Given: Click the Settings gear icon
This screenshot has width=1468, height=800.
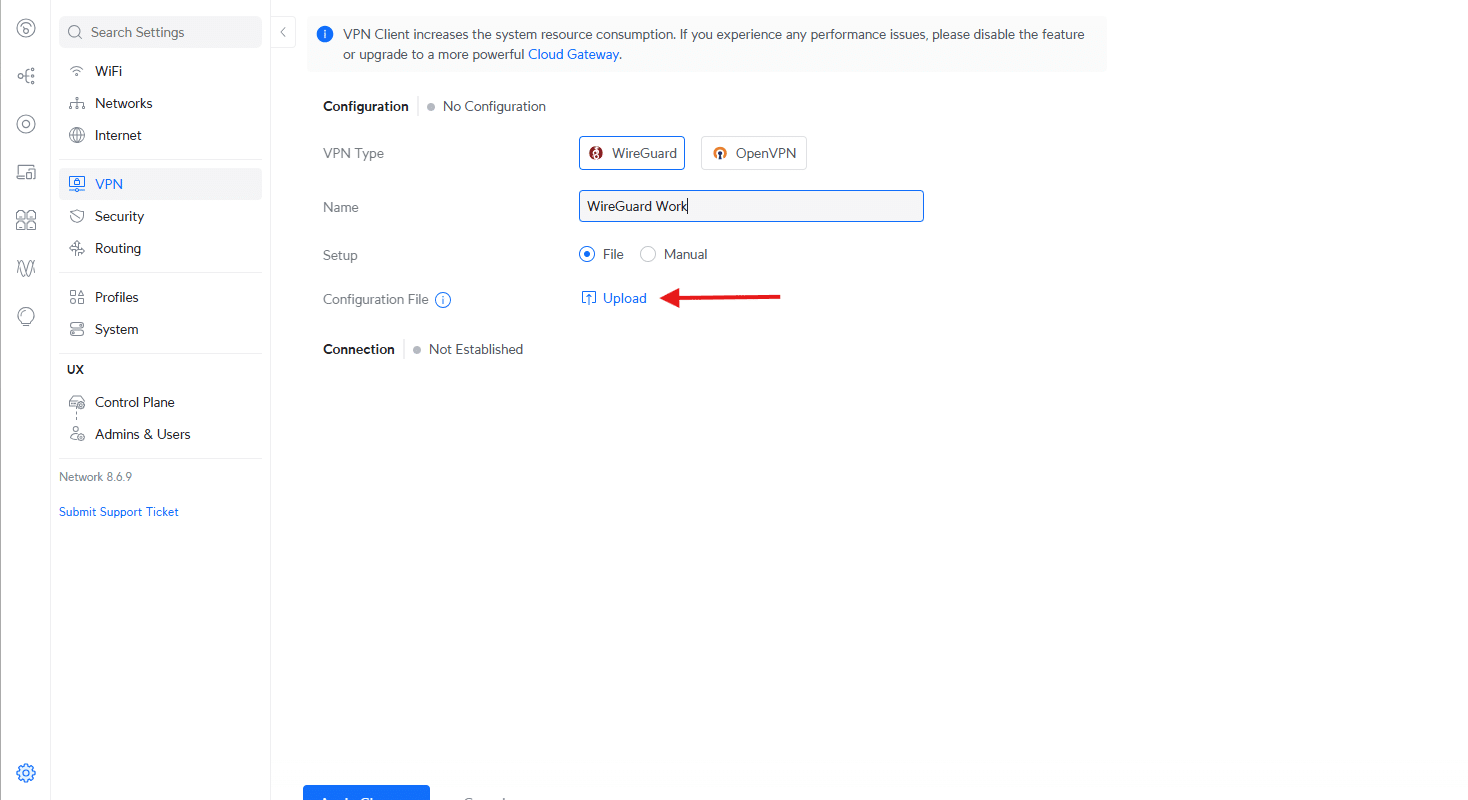Looking at the screenshot, I should 26,773.
